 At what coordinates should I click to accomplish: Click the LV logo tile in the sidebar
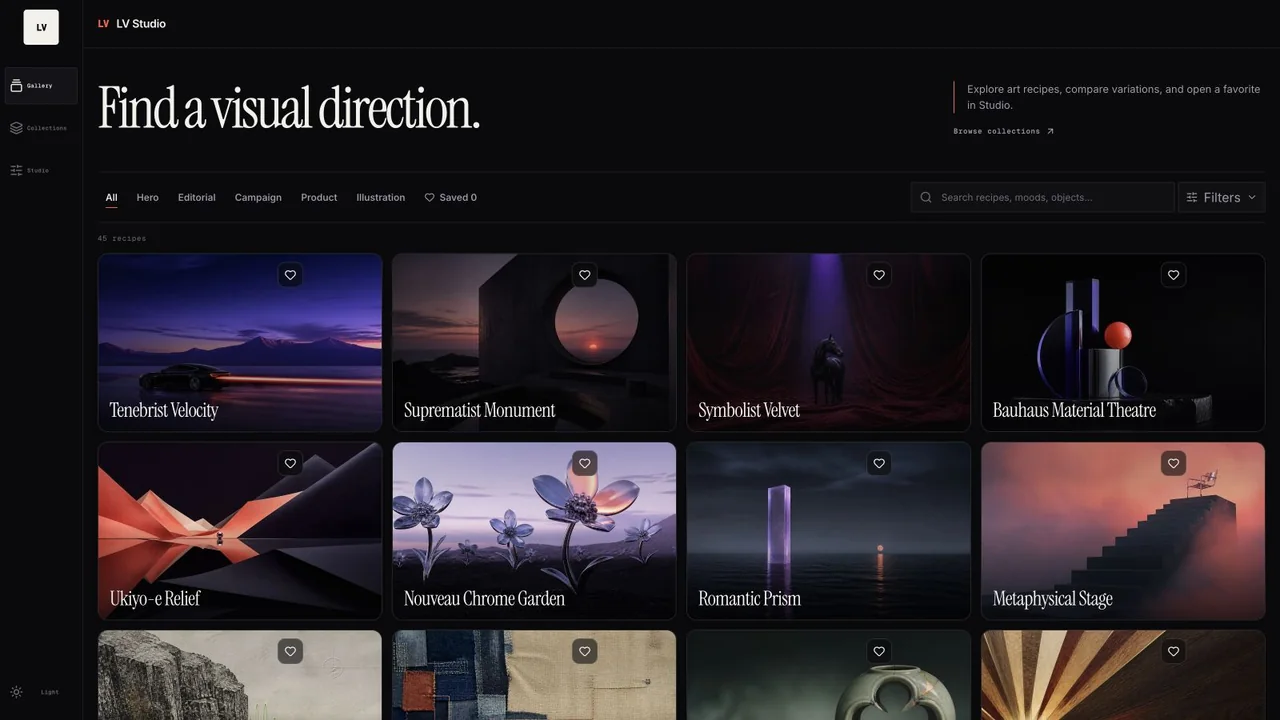(x=41, y=27)
